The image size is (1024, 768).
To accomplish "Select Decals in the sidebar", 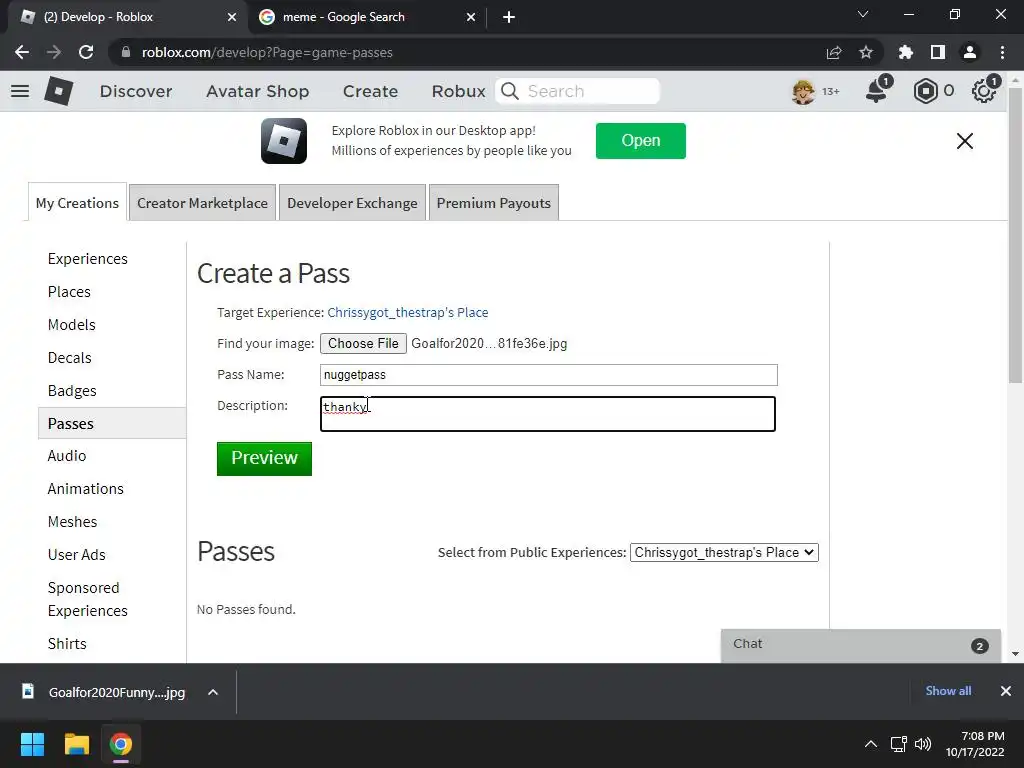I will tap(69, 358).
